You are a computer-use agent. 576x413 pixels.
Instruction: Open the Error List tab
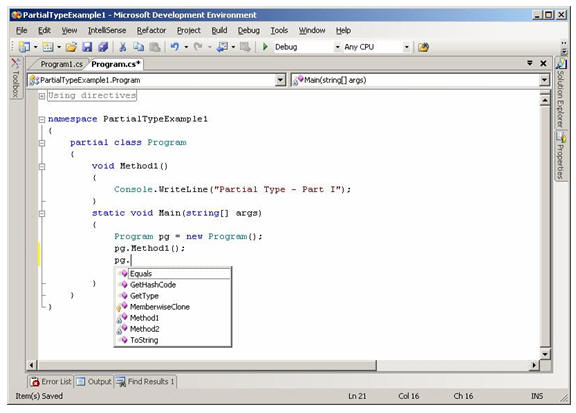51,382
